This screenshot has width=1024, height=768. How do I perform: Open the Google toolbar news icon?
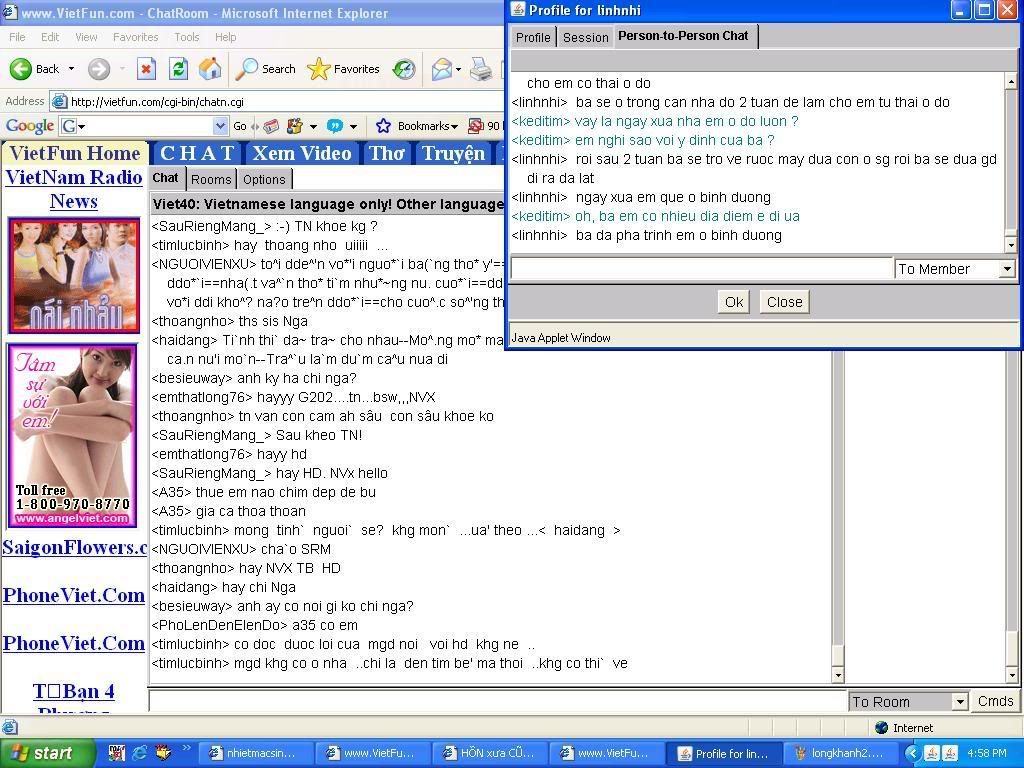[272, 125]
